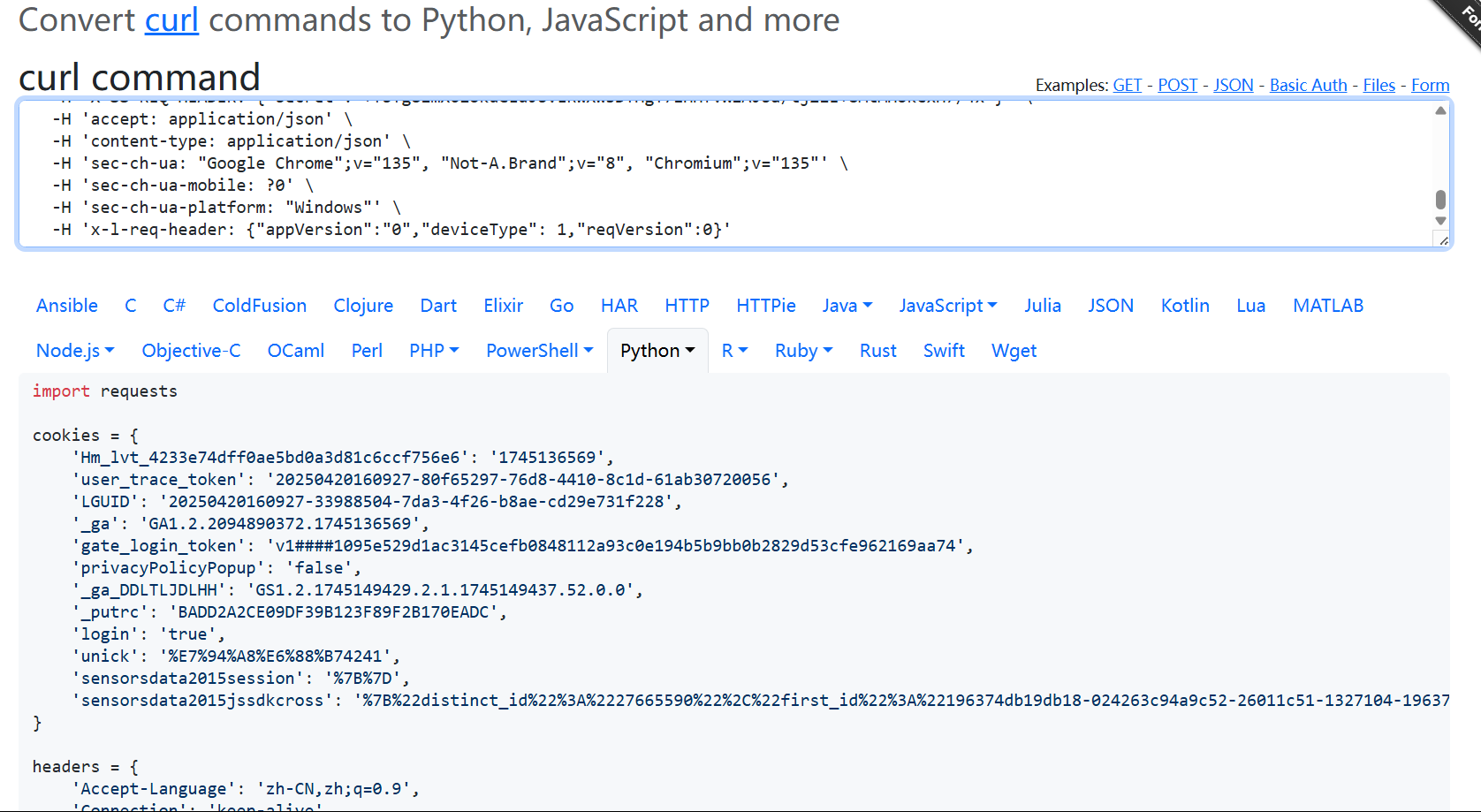Select the active Python tab

(x=657, y=351)
